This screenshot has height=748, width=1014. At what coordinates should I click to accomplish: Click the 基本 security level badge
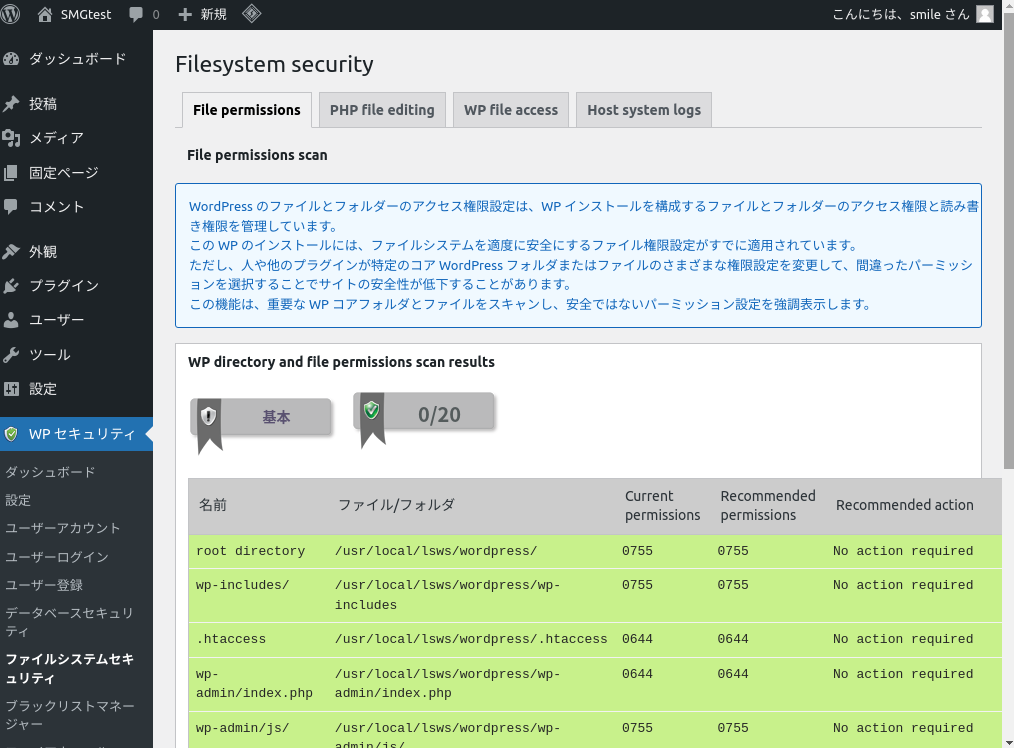point(261,417)
